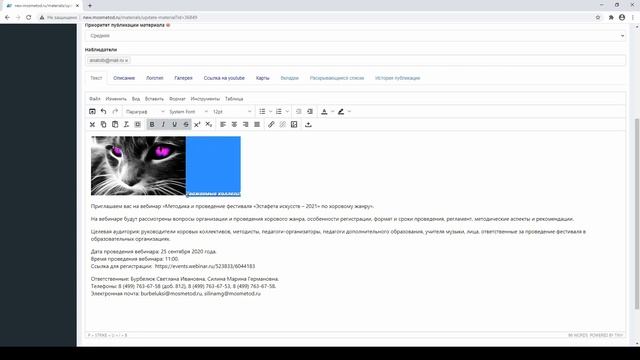Viewport: 640px width, 360px height.
Task: Open the Формат menu
Action: [177, 99]
